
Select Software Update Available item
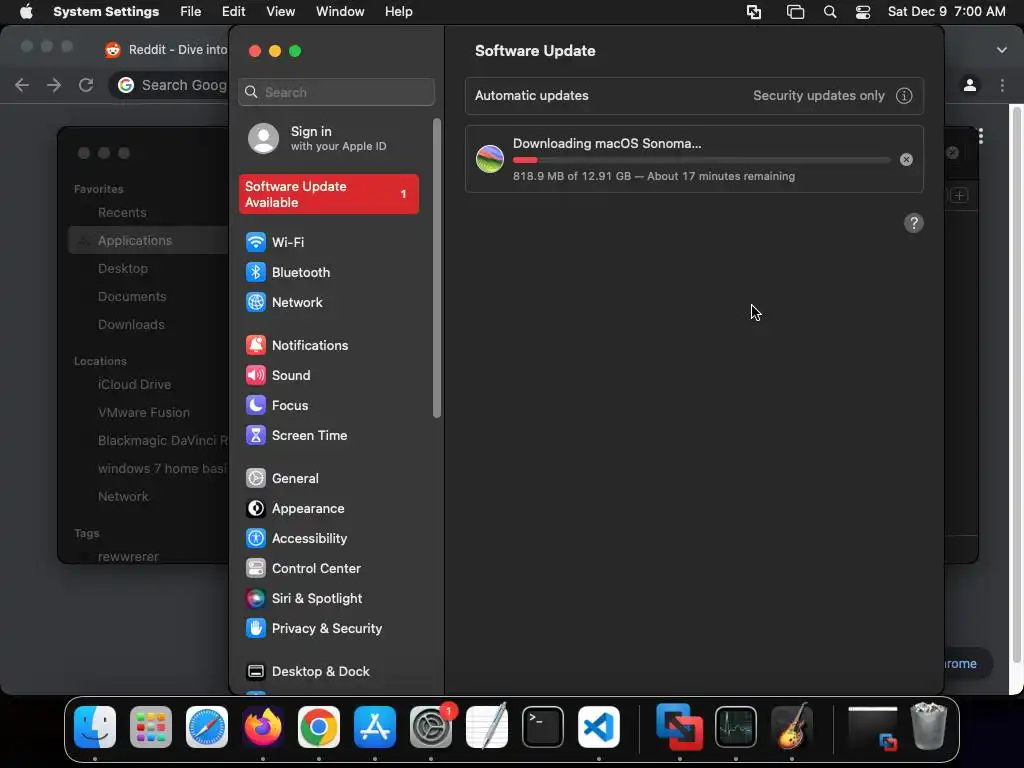tap(329, 194)
